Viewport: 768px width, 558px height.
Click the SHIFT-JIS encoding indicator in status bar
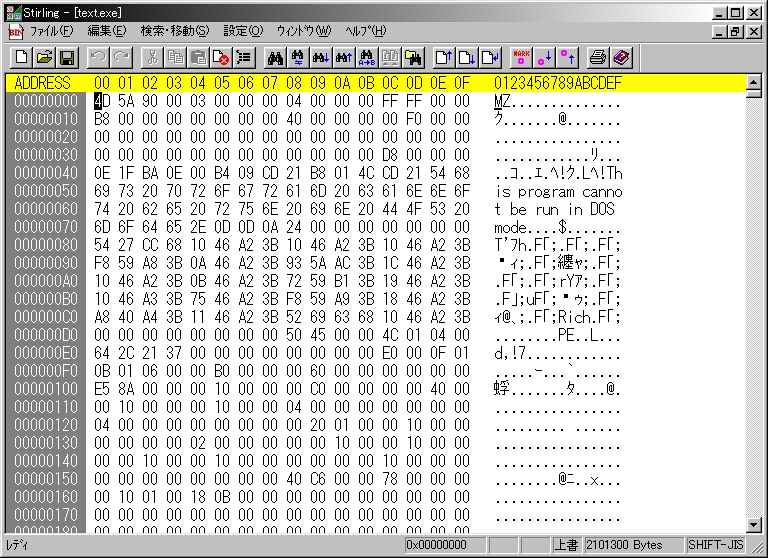[x=715, y=545]
